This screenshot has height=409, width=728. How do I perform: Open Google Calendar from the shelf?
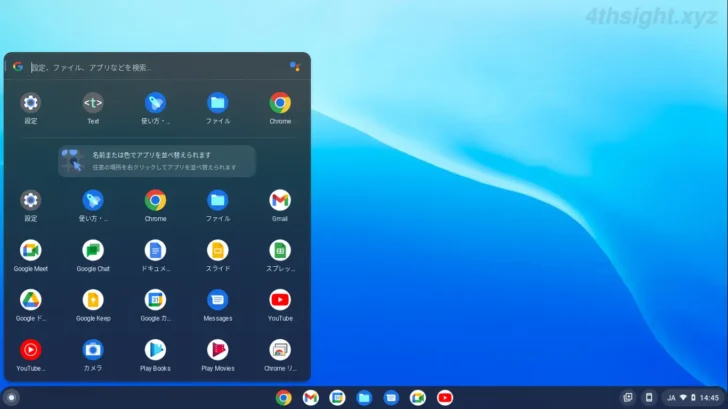point(338,398)
